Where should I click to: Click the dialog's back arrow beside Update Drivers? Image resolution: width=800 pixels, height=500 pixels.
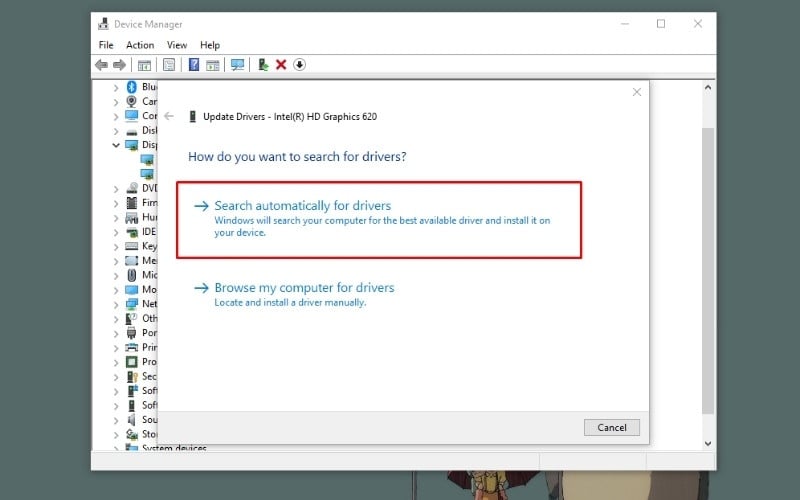point(169,116)
